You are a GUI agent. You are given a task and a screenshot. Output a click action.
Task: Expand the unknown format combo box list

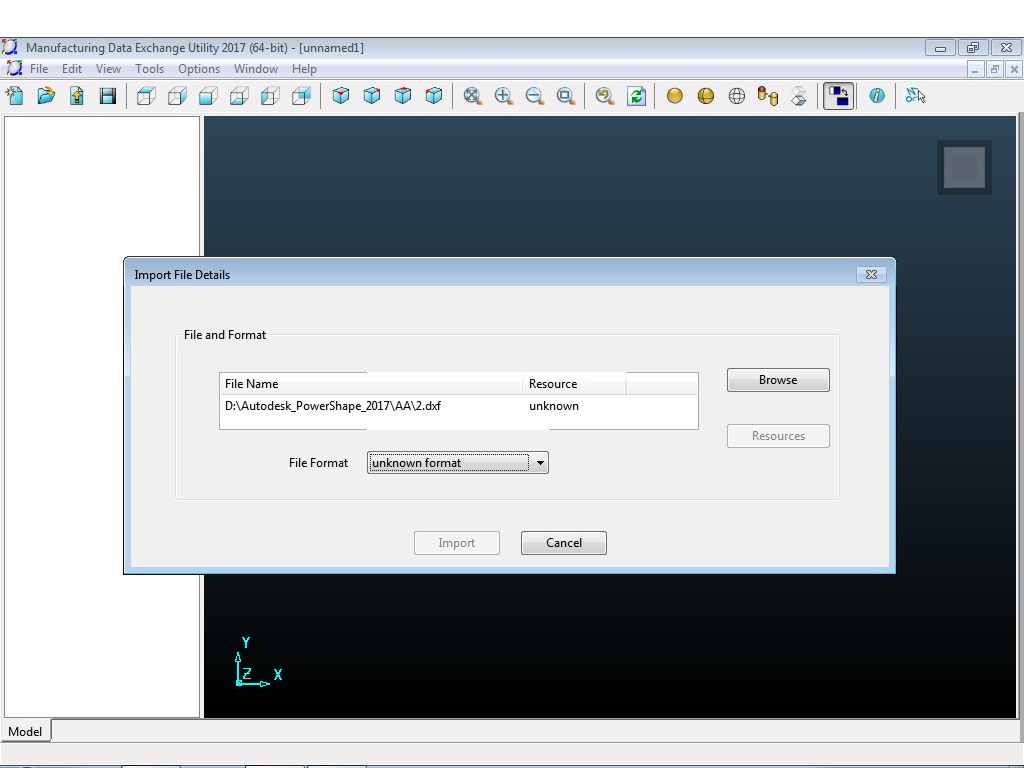click(x=539, y=462)
